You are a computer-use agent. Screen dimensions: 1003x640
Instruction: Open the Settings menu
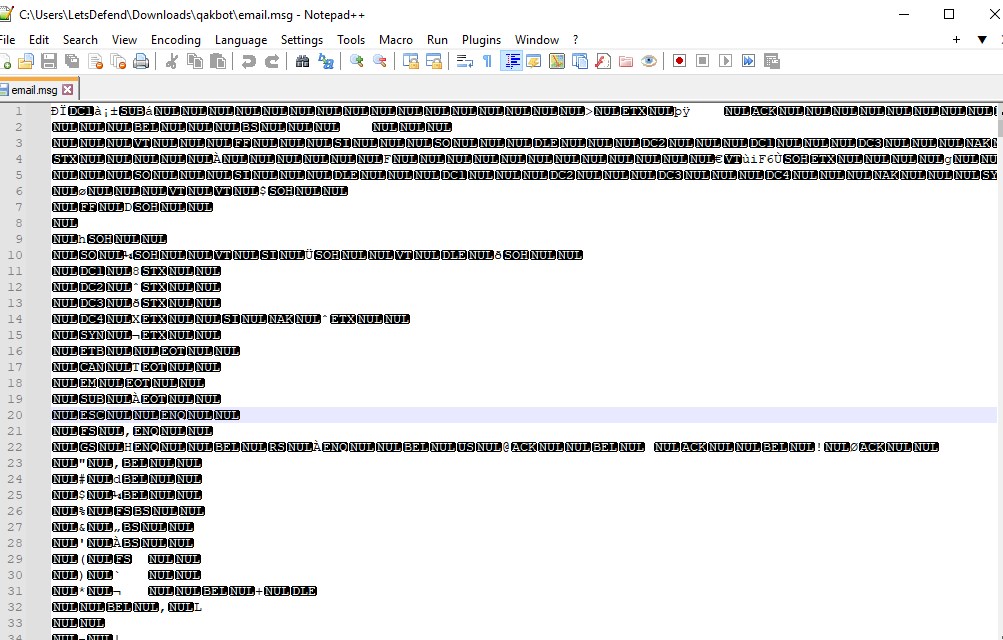coord(302,40)
